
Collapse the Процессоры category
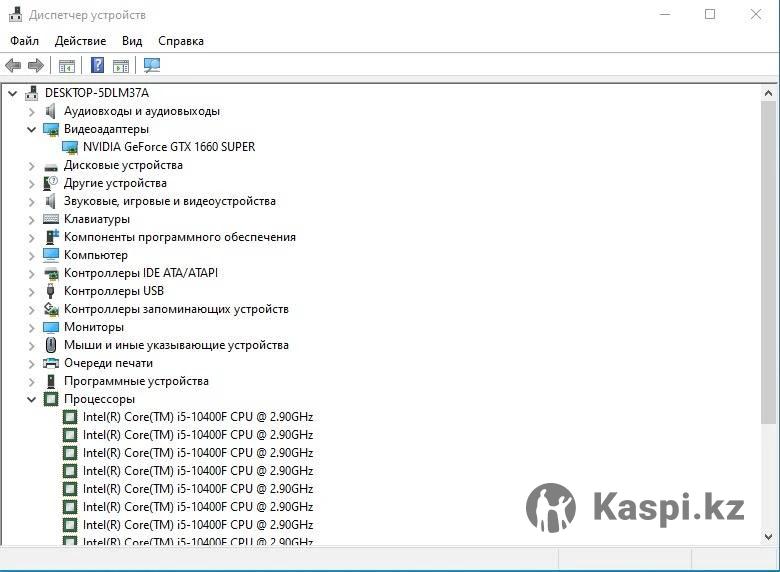31,399
